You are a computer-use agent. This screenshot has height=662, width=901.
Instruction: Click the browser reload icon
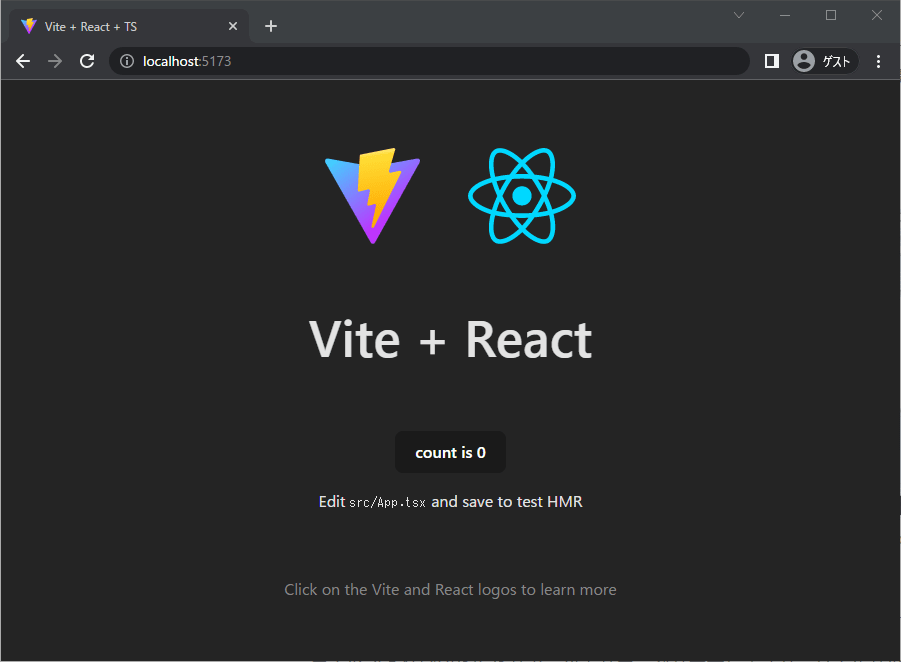[x=87, y=61]
